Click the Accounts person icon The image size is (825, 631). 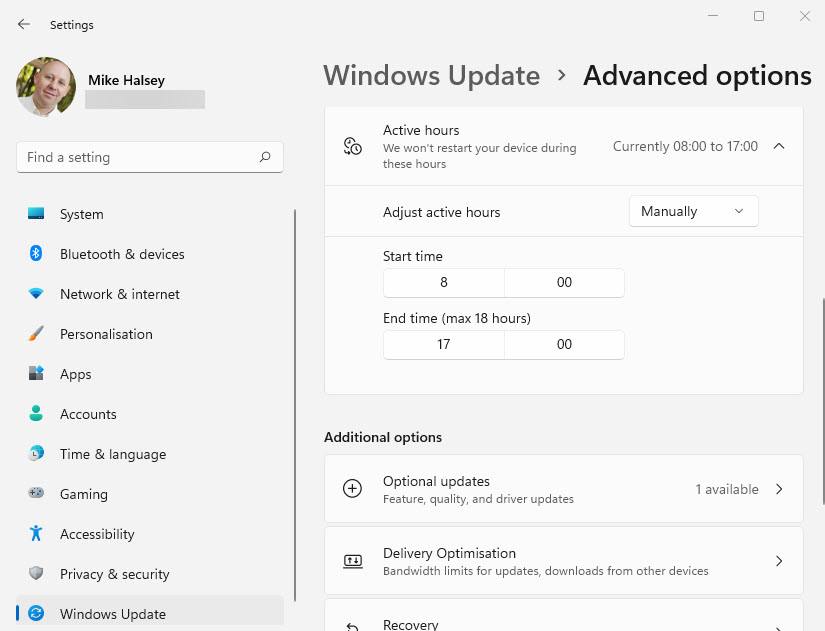click(36, 414)
